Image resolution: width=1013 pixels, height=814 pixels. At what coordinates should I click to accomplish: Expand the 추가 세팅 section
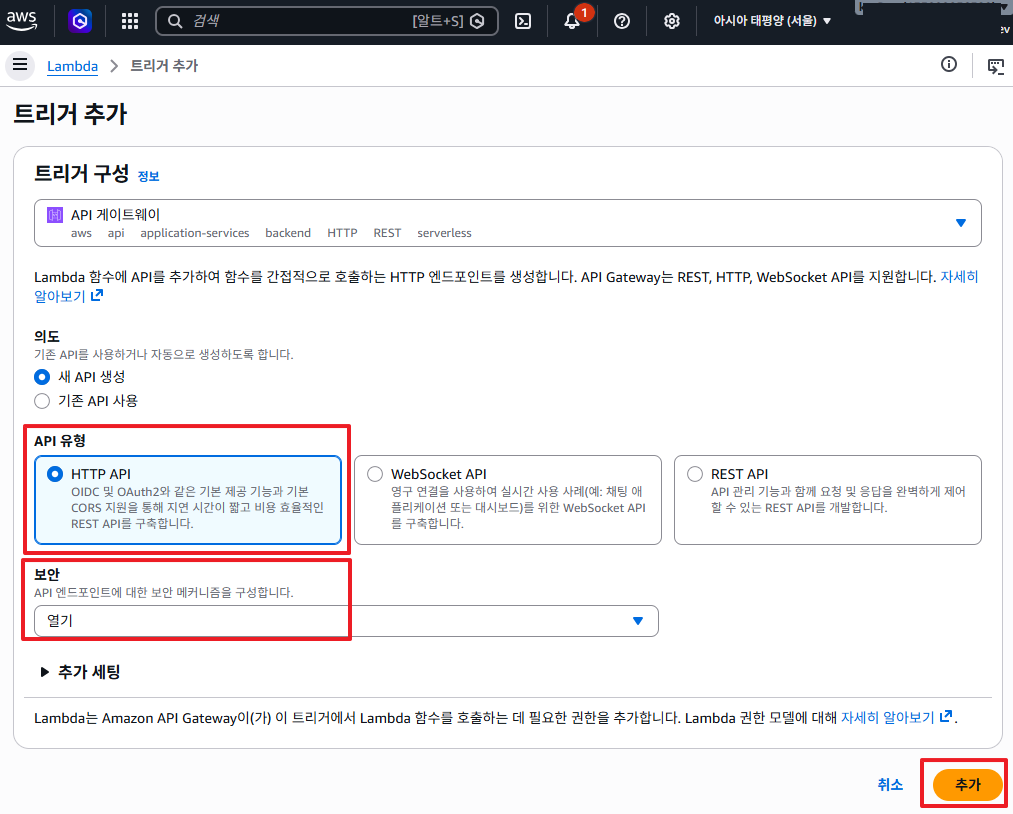click(x=80, y=672)
